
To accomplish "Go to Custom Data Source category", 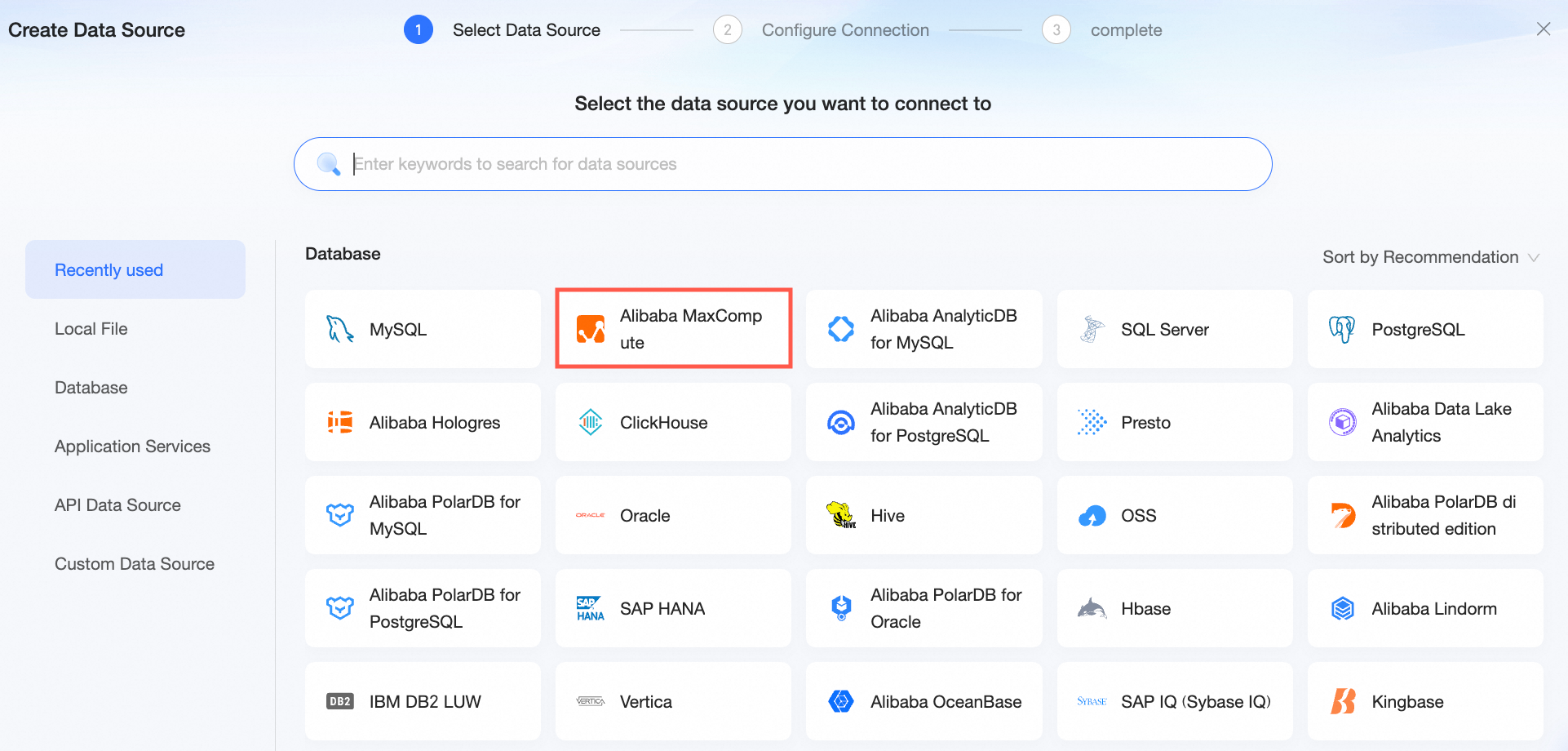I will pos(135,564).
